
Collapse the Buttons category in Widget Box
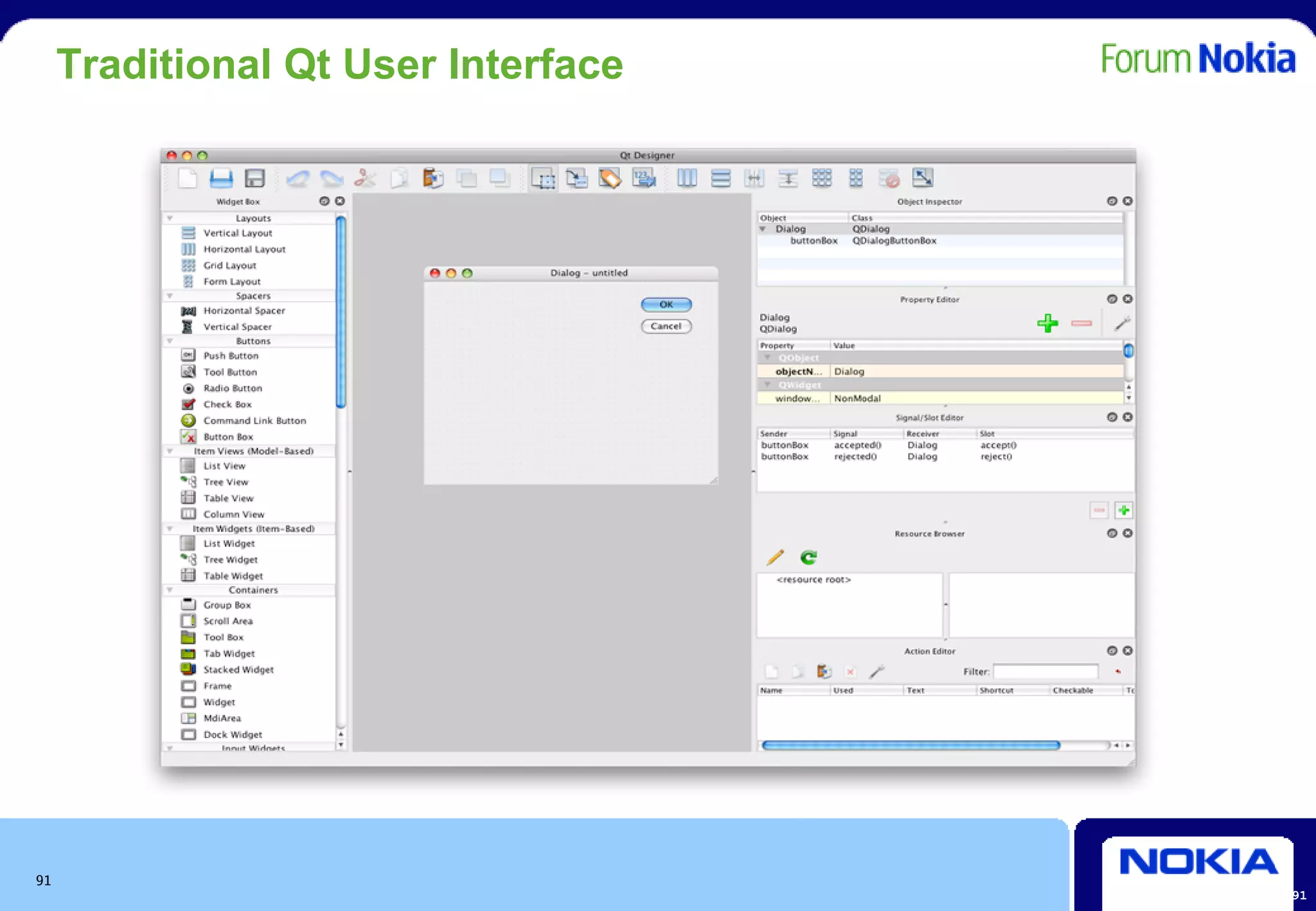pos(170,341)
